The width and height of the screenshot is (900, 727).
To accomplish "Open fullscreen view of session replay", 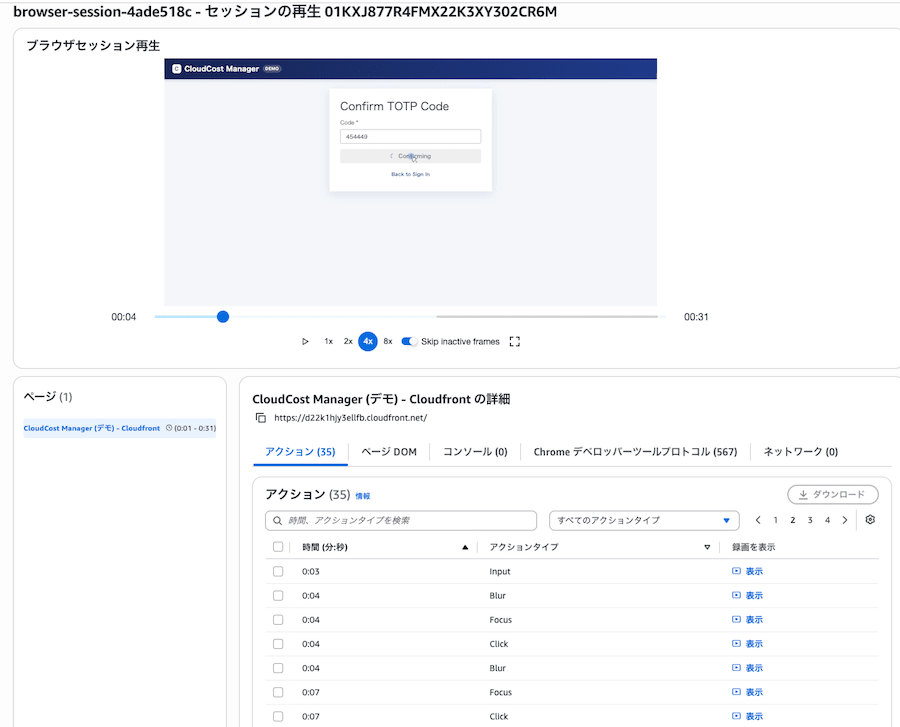I will point(515,341).
